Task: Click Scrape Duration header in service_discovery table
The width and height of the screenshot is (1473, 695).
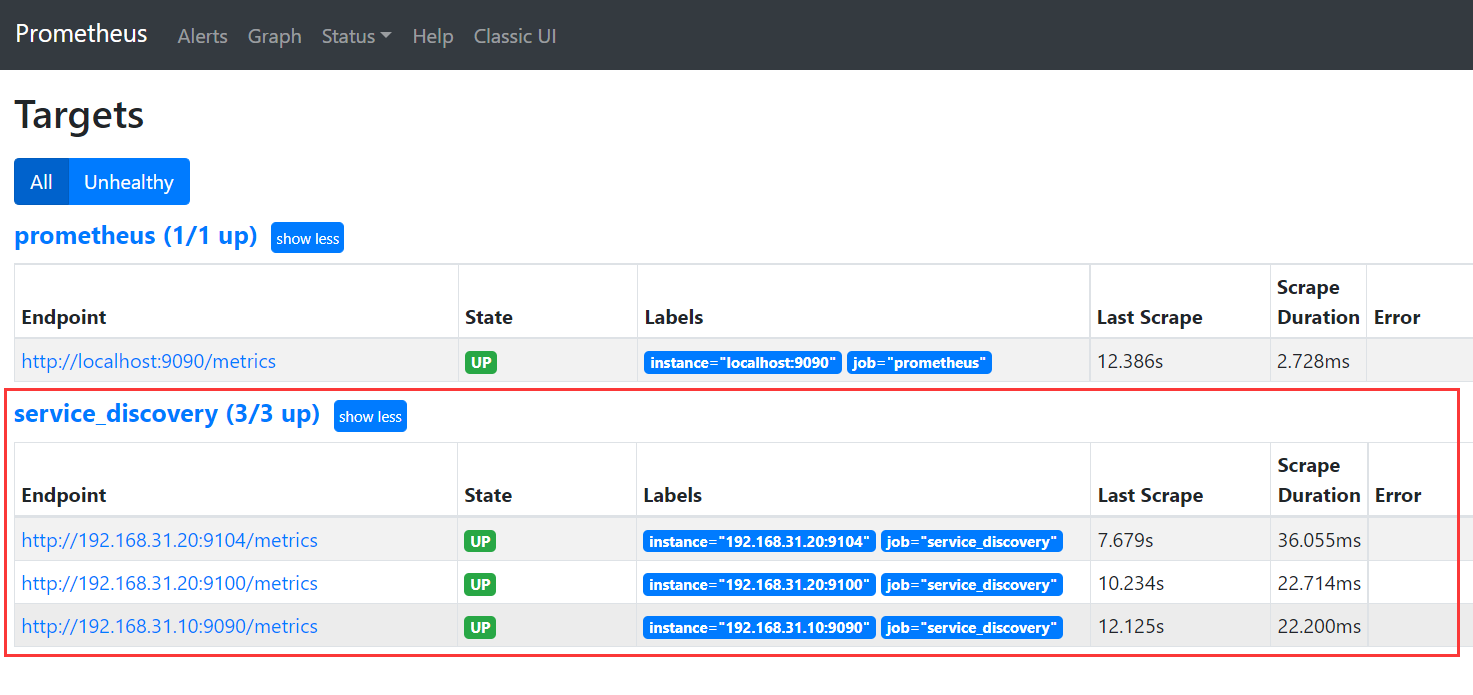Action: tap(1319, 480)
